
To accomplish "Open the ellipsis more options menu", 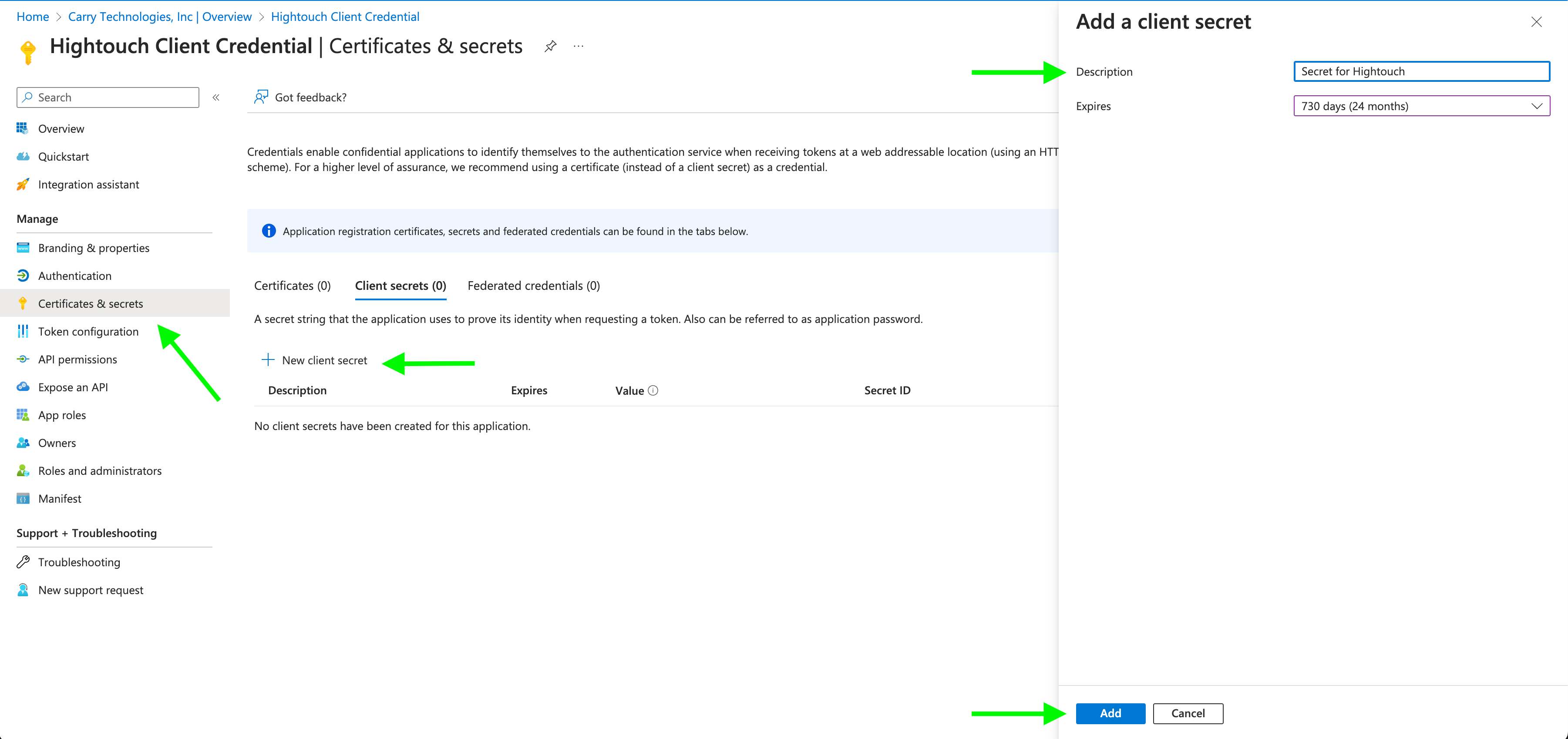I will click(578, 46).
